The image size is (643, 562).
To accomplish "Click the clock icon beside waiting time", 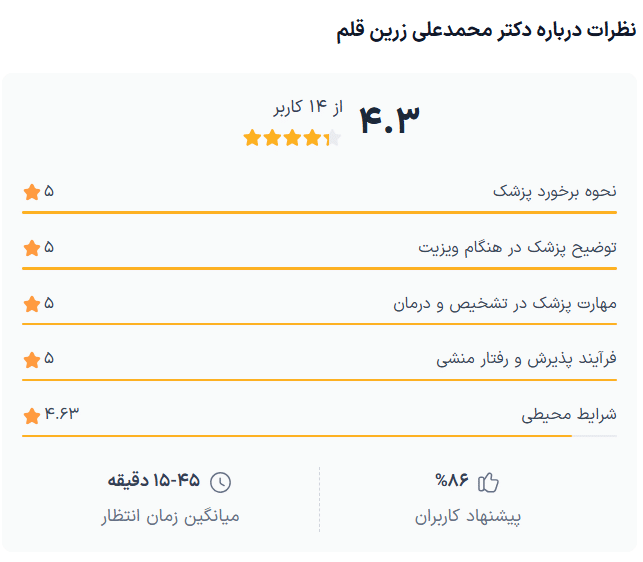I will click(x=220, y=483).
